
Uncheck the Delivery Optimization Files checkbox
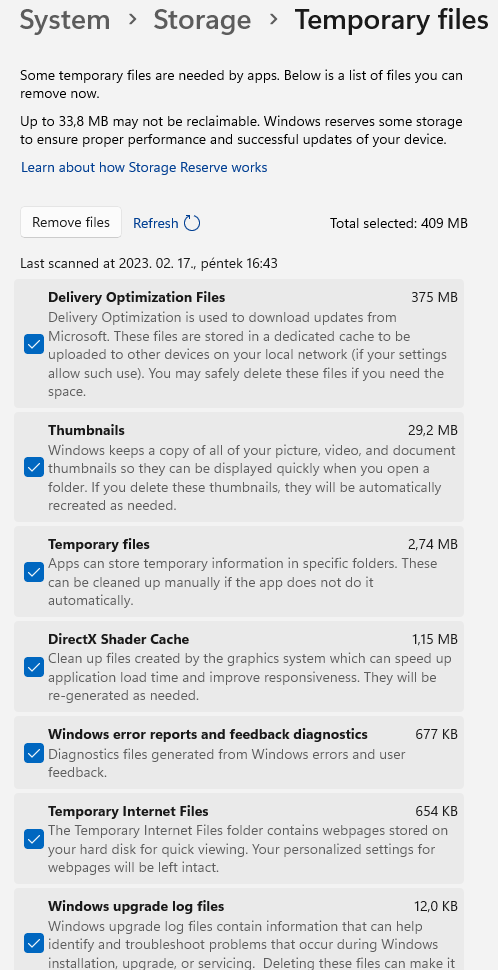tap(33, 344)
